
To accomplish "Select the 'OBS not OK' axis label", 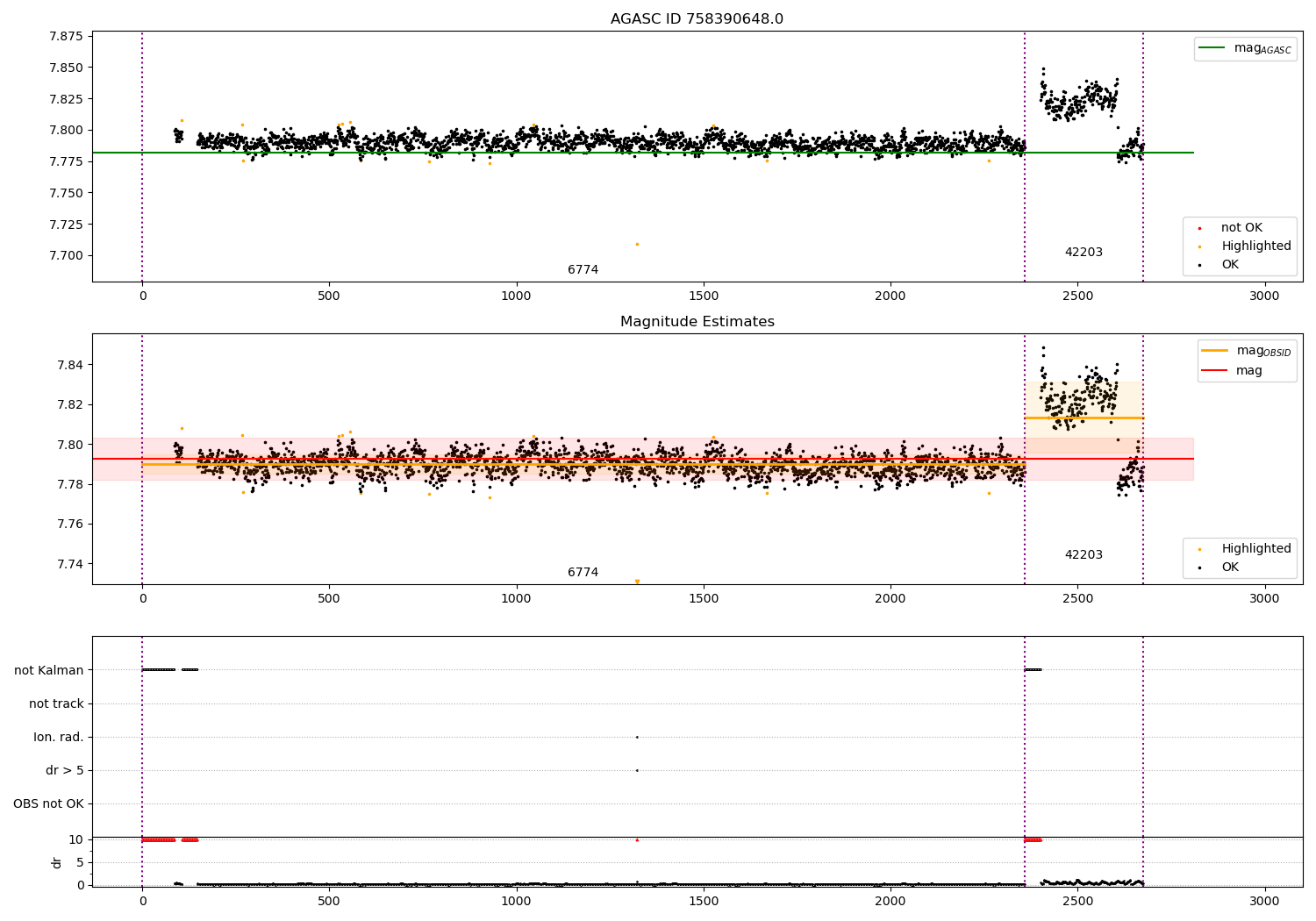I will click(x=48, y=803).
